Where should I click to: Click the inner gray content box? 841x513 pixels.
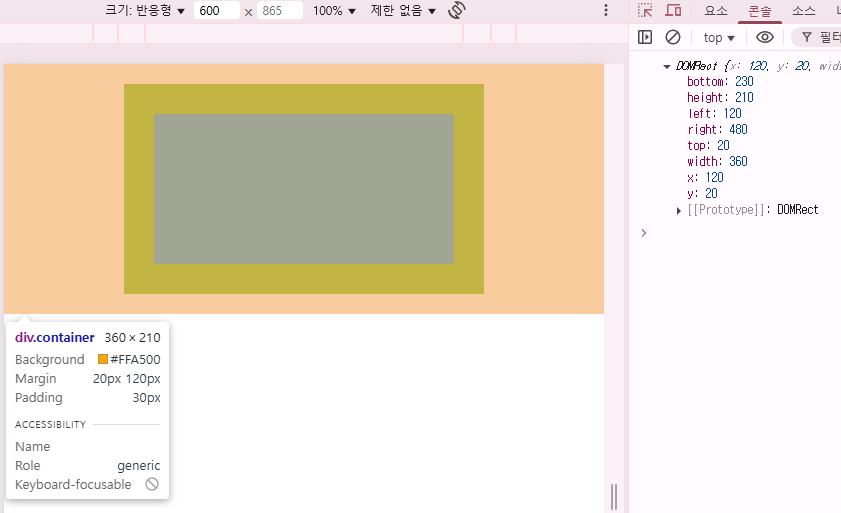coord(304,189)
